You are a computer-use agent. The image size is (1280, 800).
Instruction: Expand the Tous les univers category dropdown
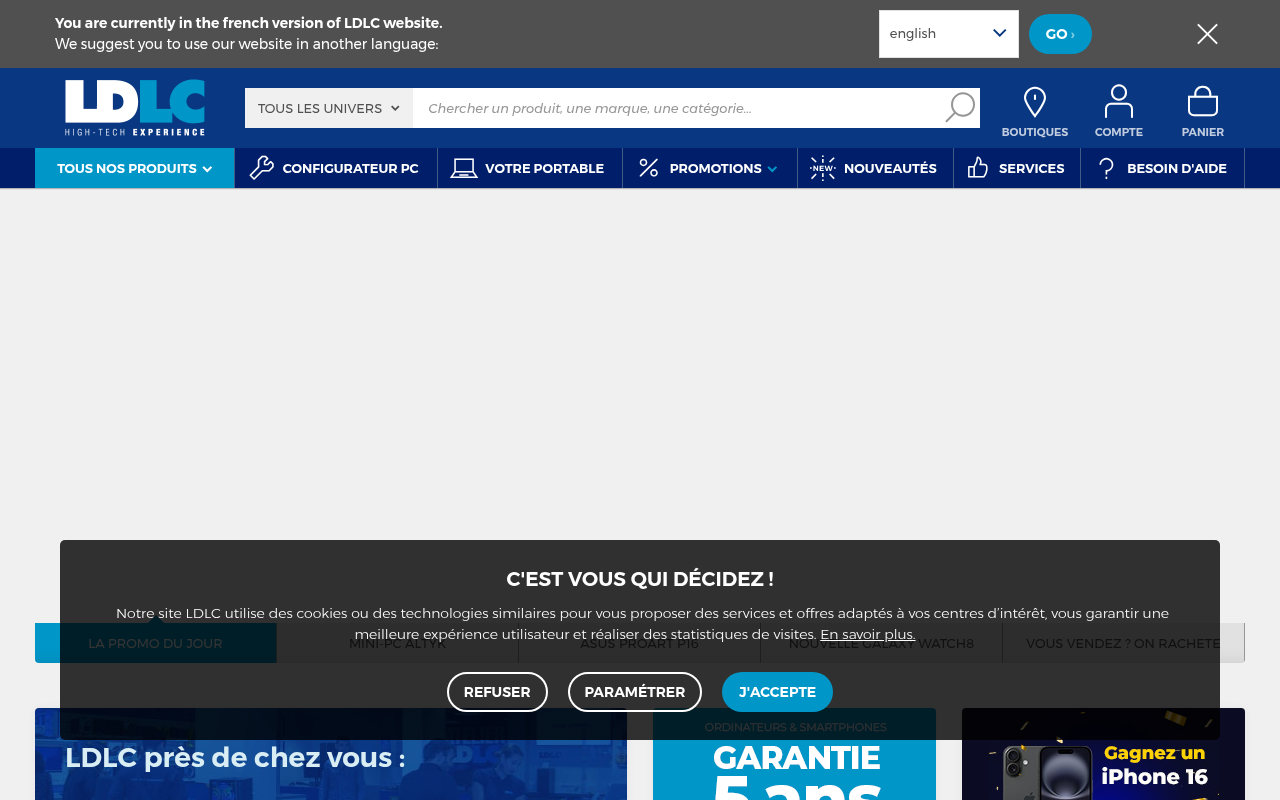(x=329, y=108)
